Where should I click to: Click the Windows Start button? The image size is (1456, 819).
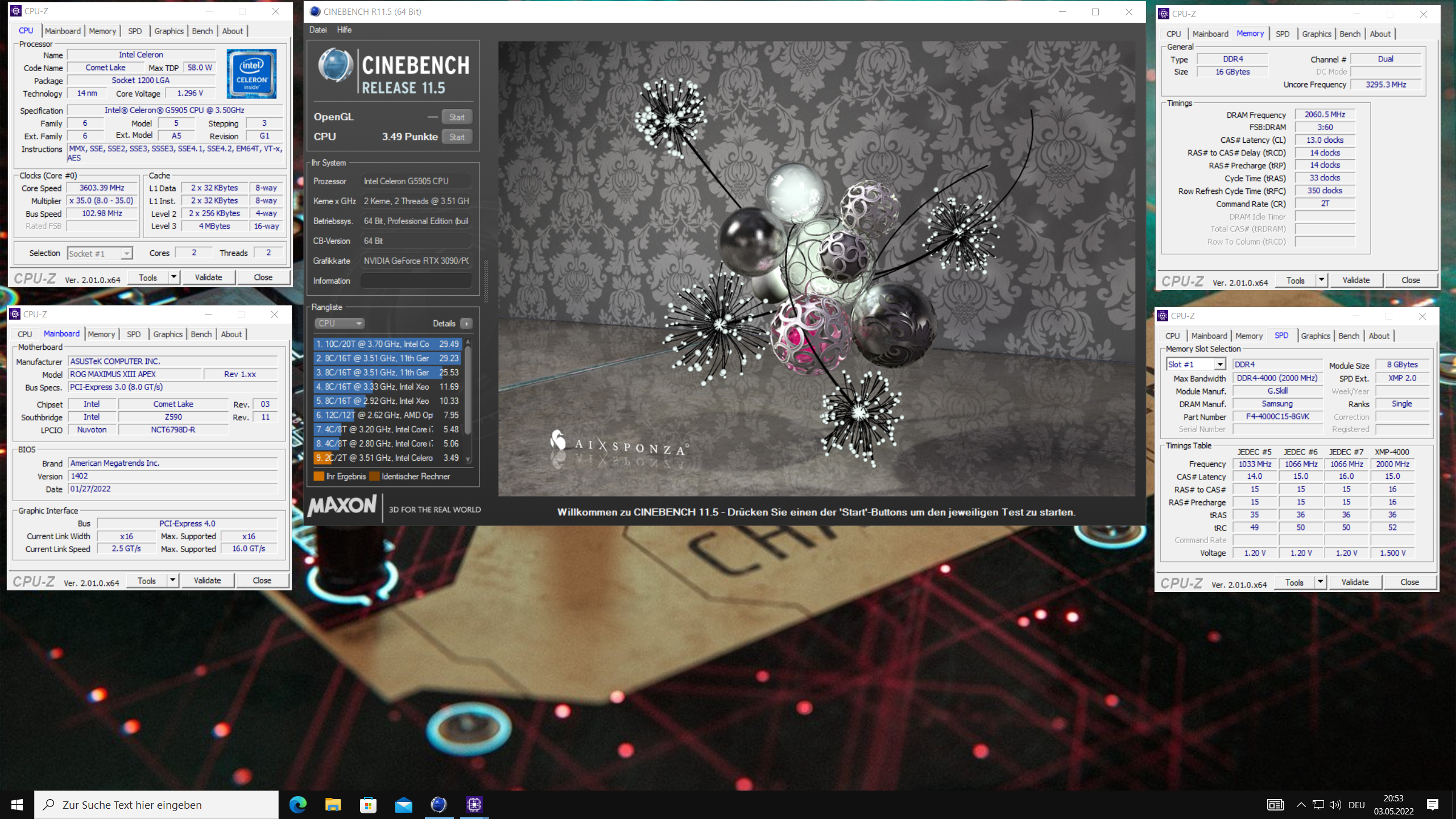click(x=17, y=804)
